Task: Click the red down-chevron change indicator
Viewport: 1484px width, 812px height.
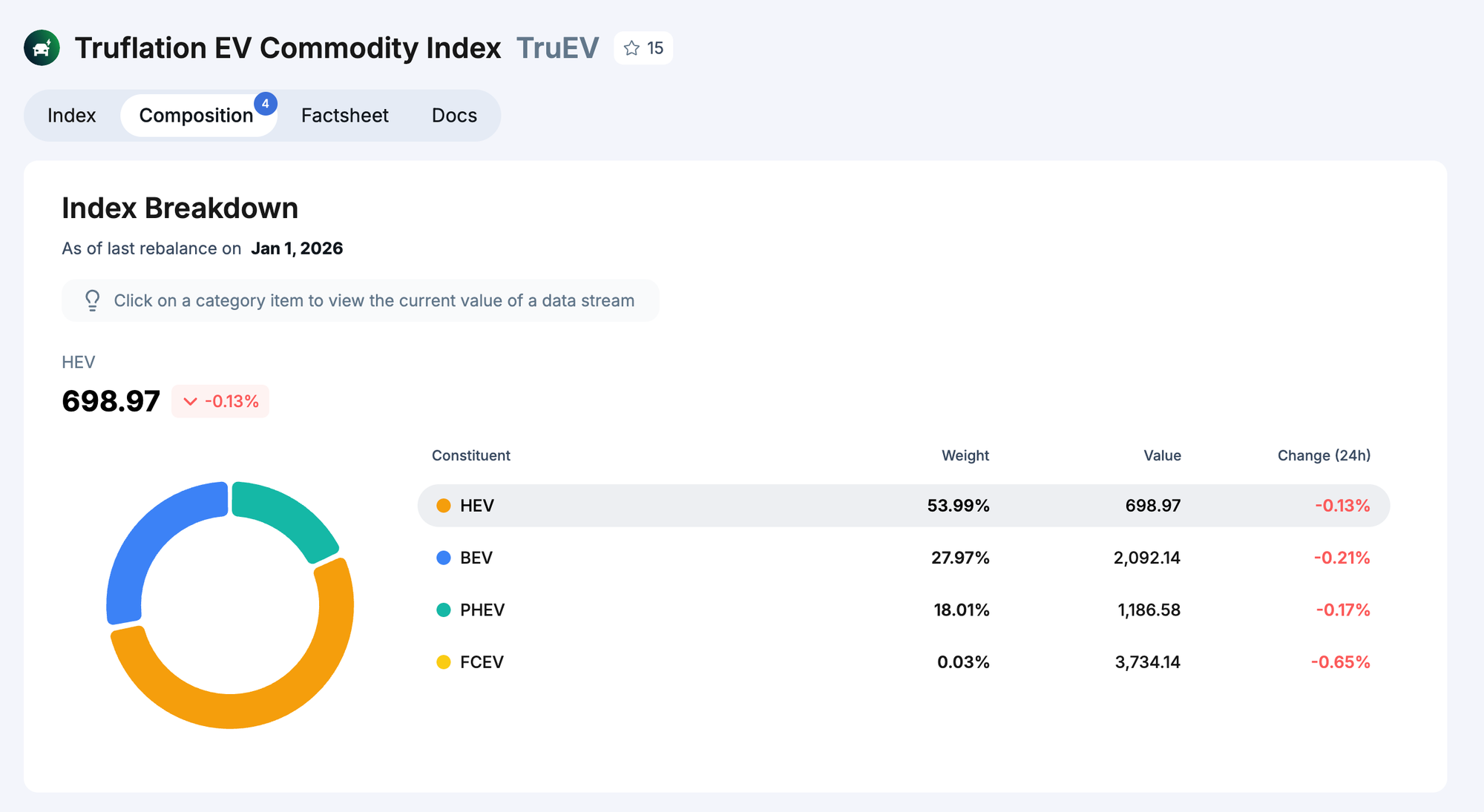Action: click(x=190, y=401)
